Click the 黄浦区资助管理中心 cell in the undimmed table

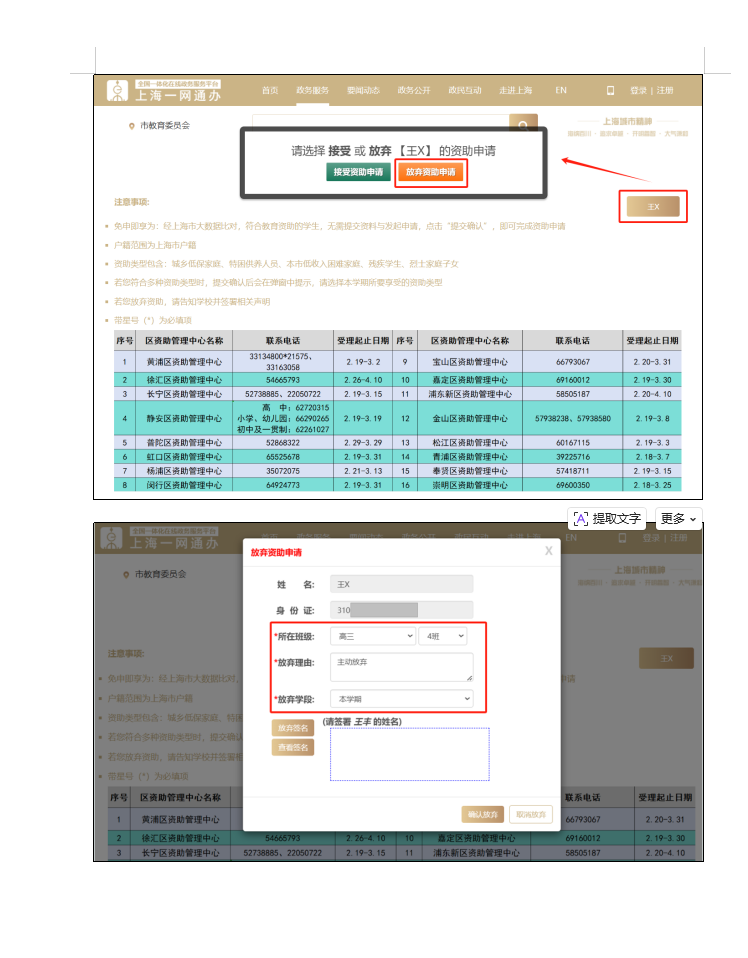(184, 362)
